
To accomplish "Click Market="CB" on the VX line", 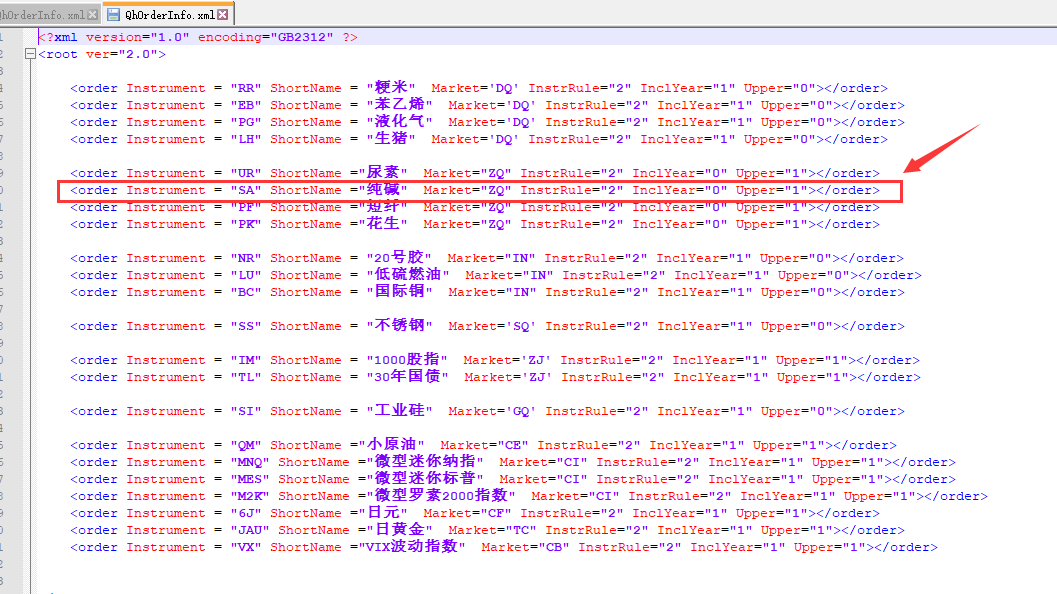I will 525,547.
